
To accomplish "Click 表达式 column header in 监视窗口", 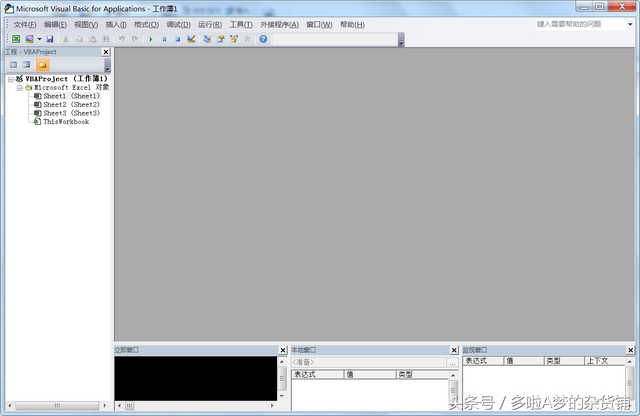I will pyautogui.click(x=483, y=361).
